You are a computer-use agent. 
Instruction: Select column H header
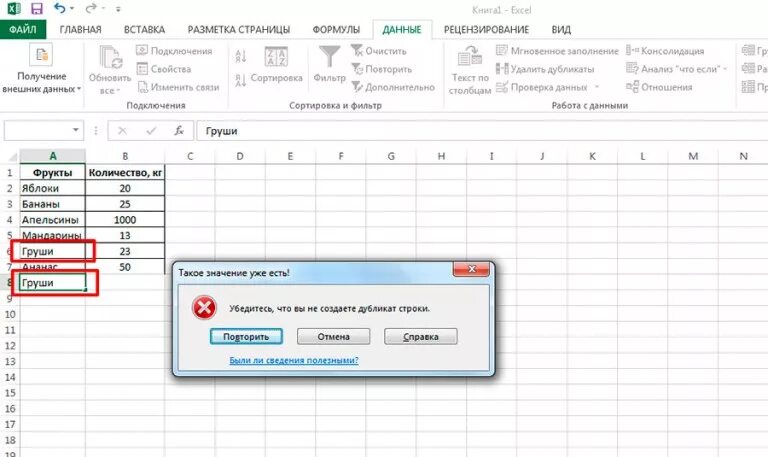point(441,156)
